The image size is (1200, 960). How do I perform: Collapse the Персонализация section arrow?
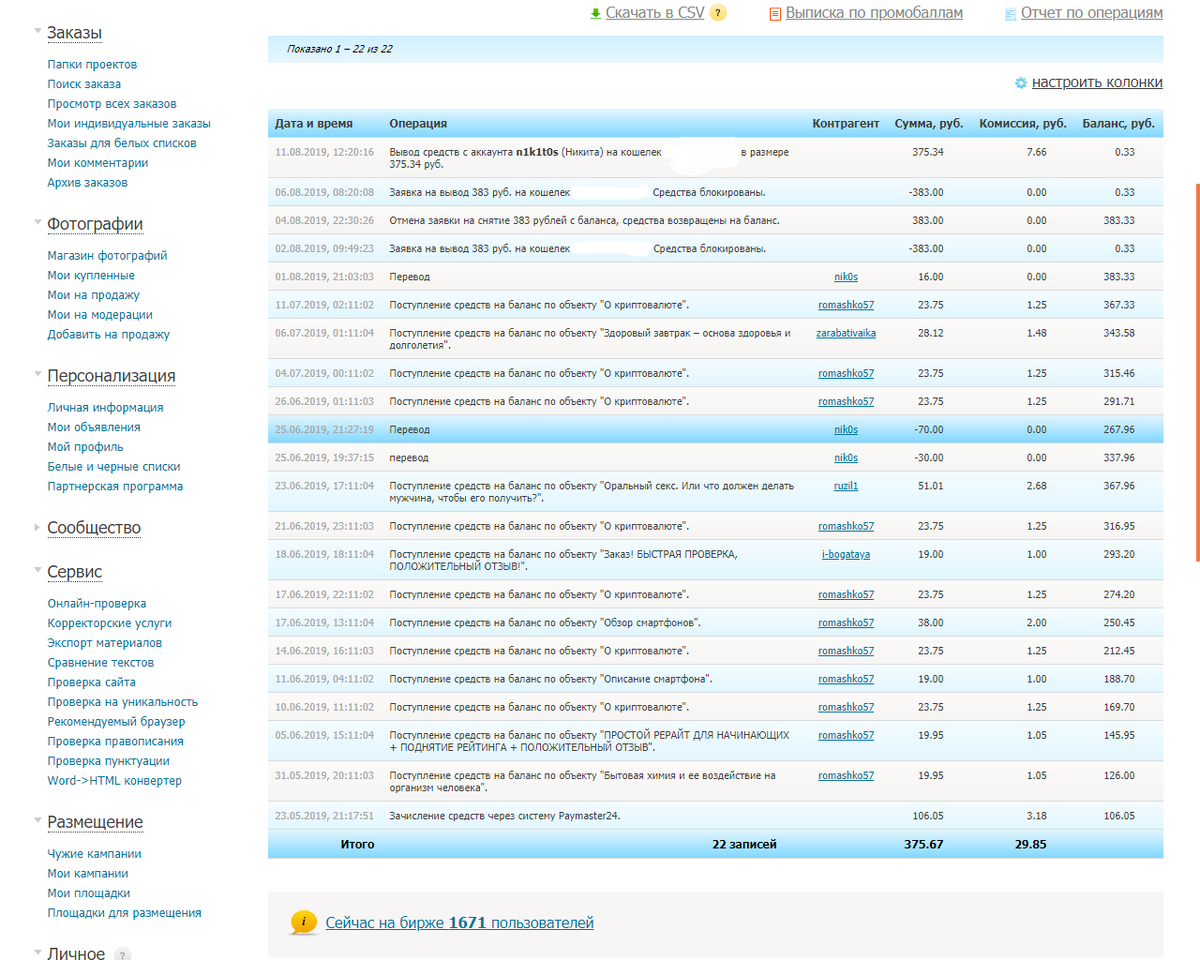coord(38,375)
